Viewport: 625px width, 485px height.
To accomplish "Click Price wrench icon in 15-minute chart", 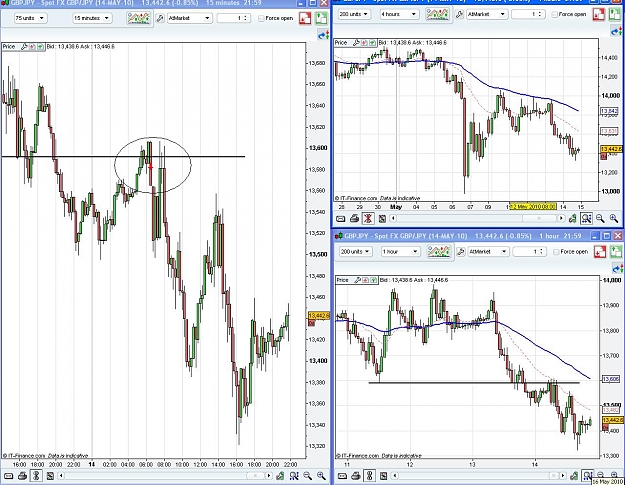I will click(x=24, y=47).
